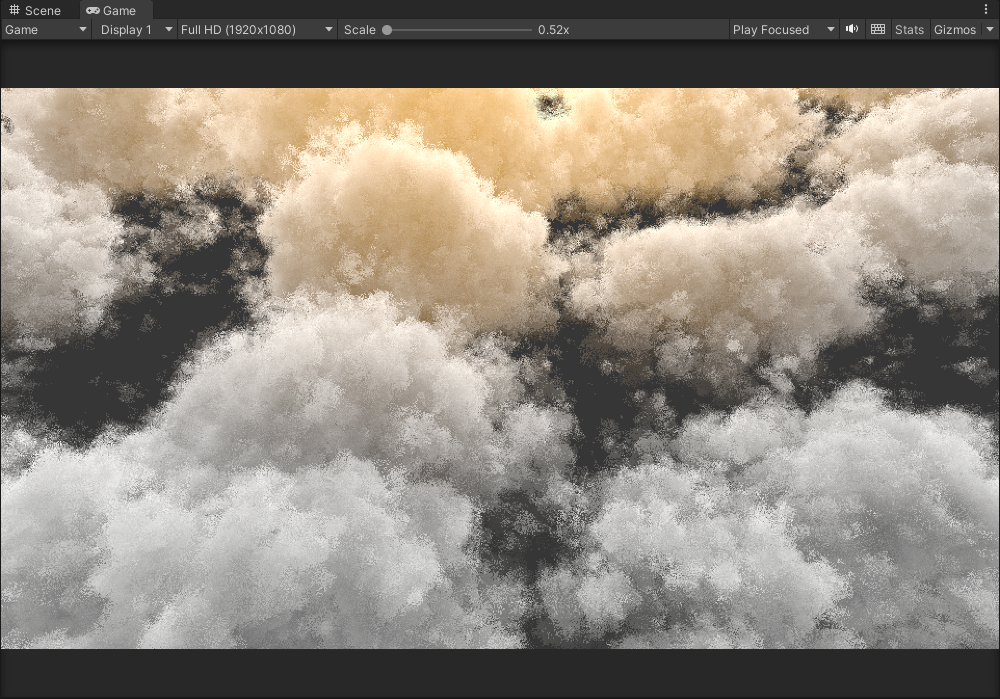The width and height of the screenshot is (1000, 699).
Task: Click the Scale slider handle
Action: click(x=386, y=29)
